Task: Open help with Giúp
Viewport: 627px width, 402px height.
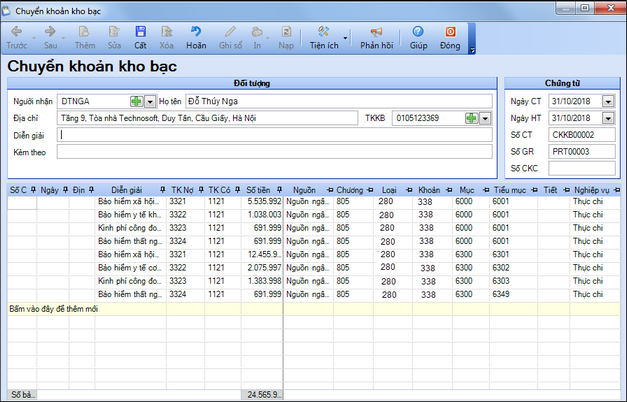Action: 418,38
